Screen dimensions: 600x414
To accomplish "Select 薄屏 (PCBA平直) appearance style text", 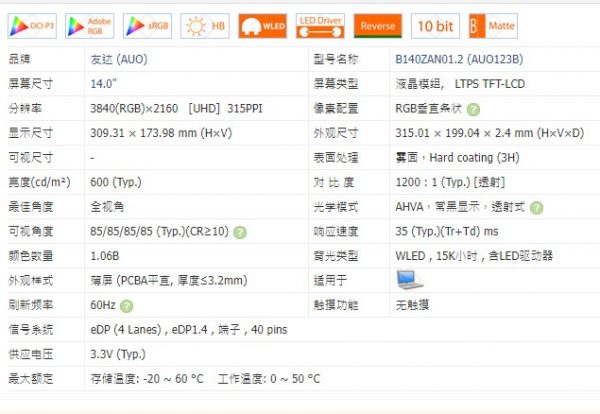I will (169, 281).
